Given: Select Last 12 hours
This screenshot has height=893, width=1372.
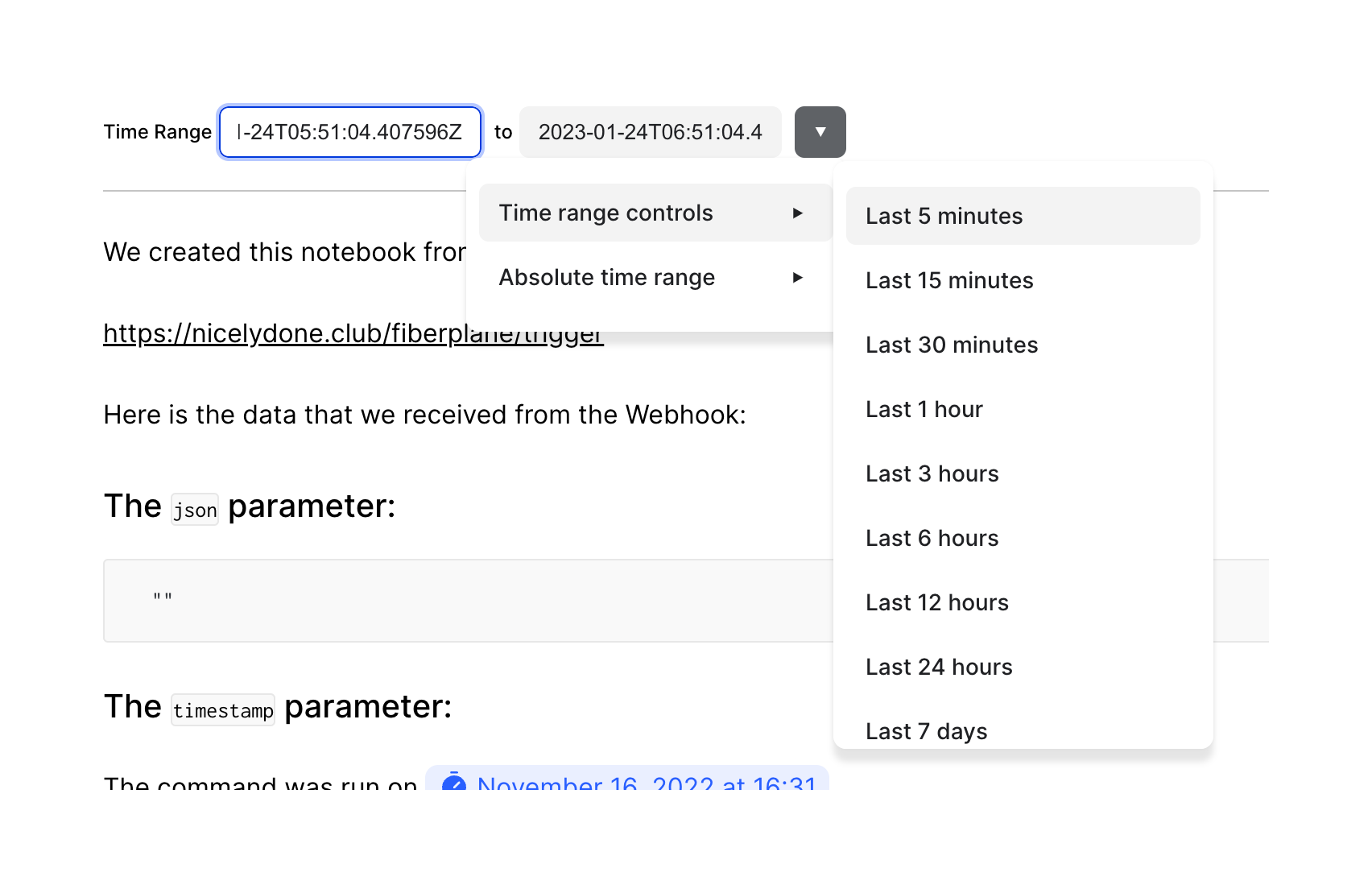Looking at the screenshot, I should coord(936,602).
